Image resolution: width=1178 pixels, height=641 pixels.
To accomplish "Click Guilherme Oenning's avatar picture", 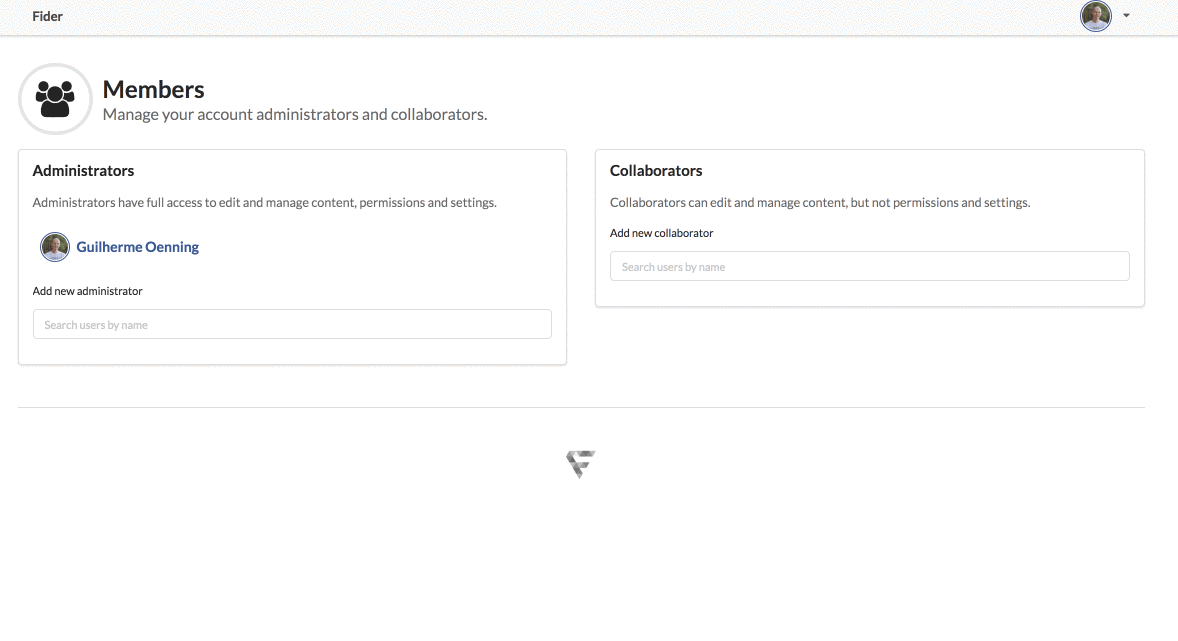I will (55, 247).
